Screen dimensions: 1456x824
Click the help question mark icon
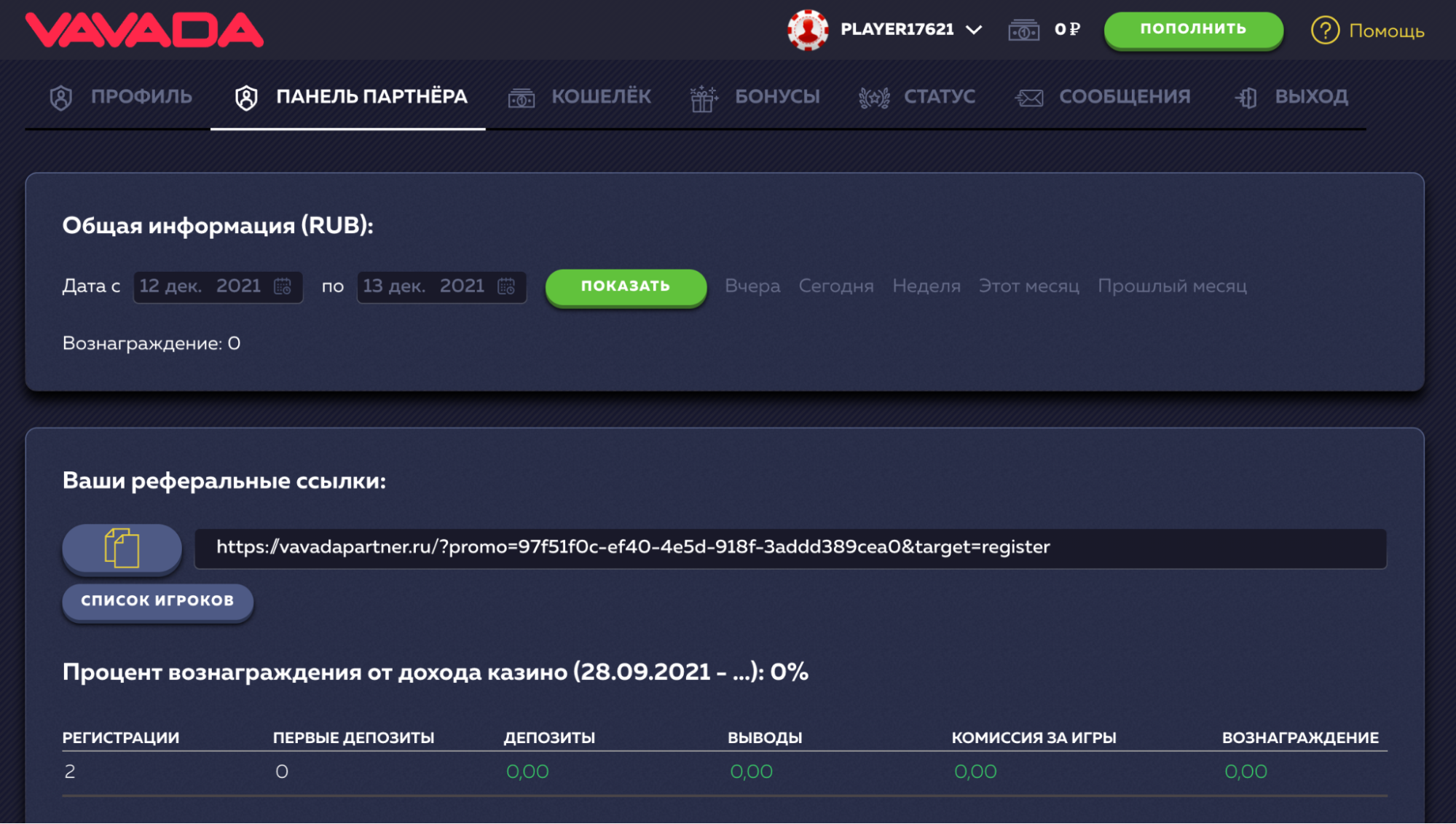click(1325, 31)
